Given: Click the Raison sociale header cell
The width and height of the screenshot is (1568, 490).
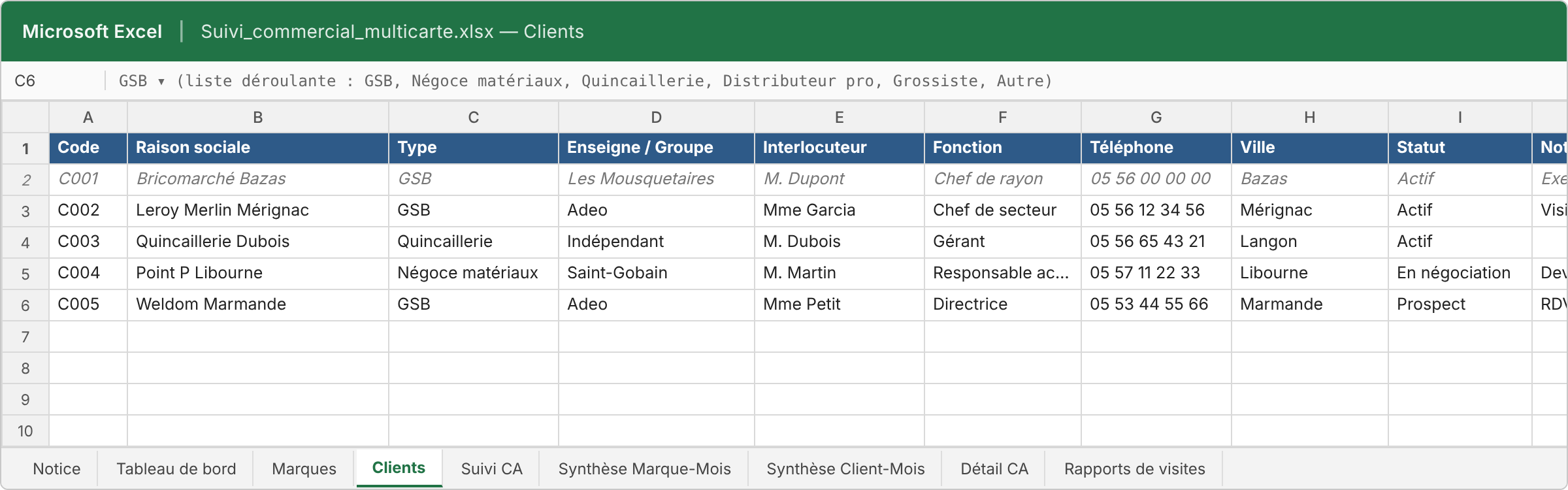Looking at the screenshot, I should pyautogui.click(x=258, y=148).
